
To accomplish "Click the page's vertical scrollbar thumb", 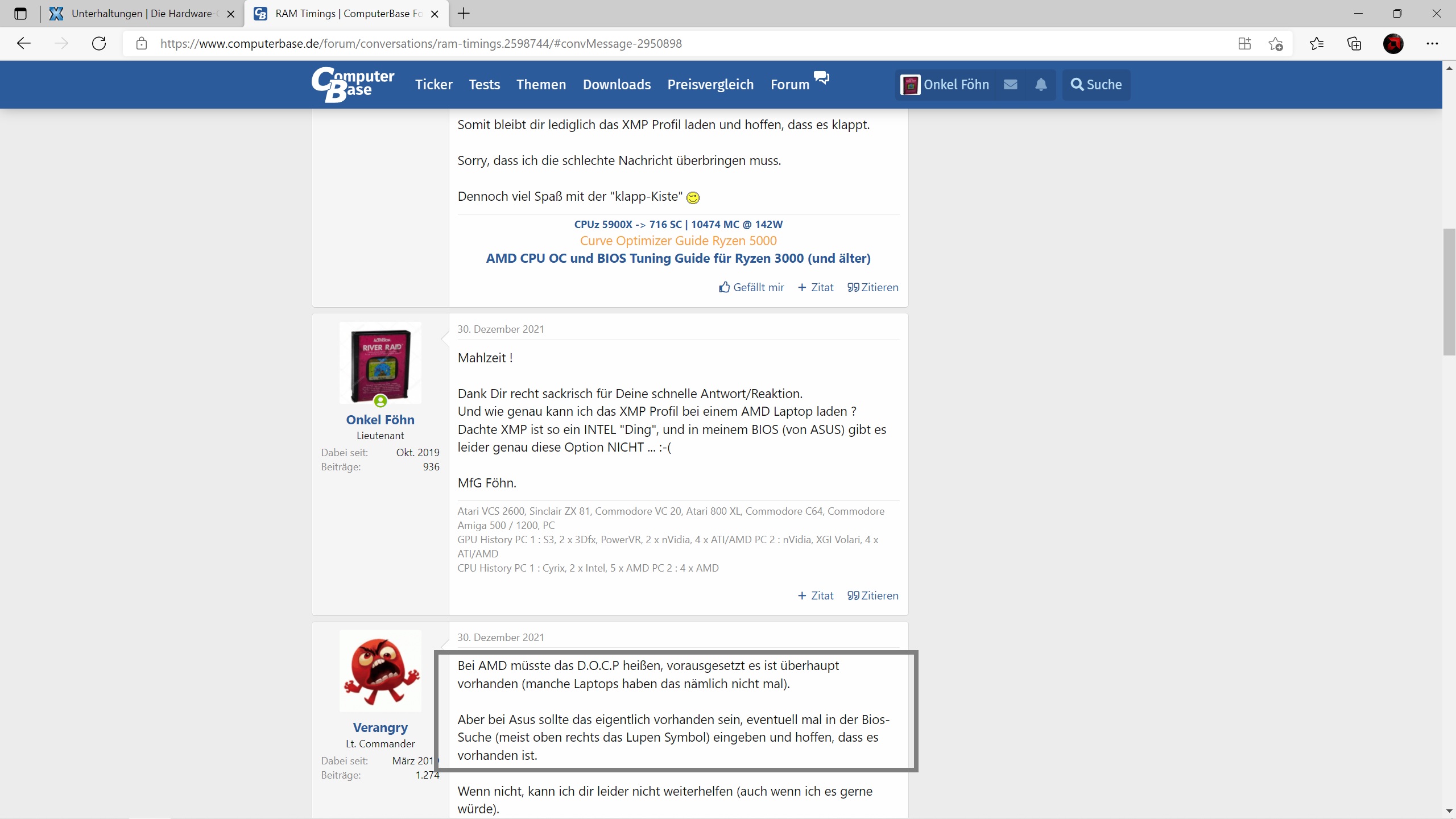I will tap(1449, 291).
